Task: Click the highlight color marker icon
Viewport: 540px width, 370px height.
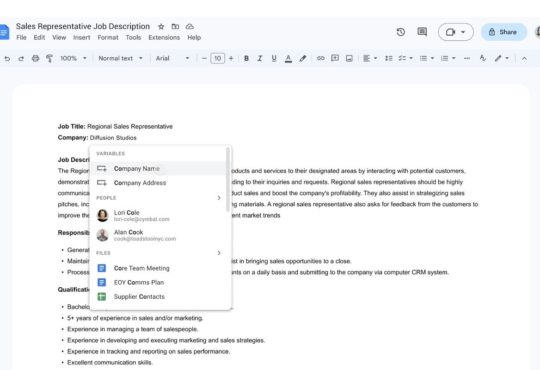Action: click(302, 58)
